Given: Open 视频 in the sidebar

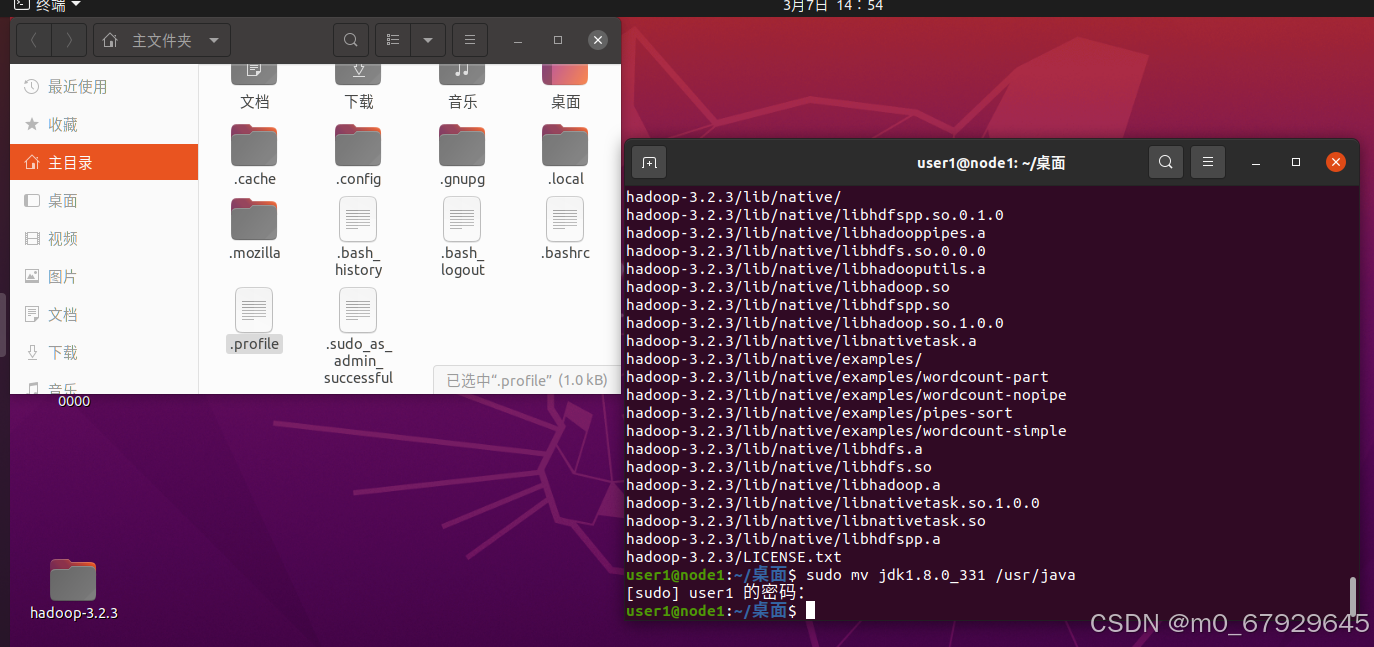Looking at the screenshot, I should pos(104,239).
